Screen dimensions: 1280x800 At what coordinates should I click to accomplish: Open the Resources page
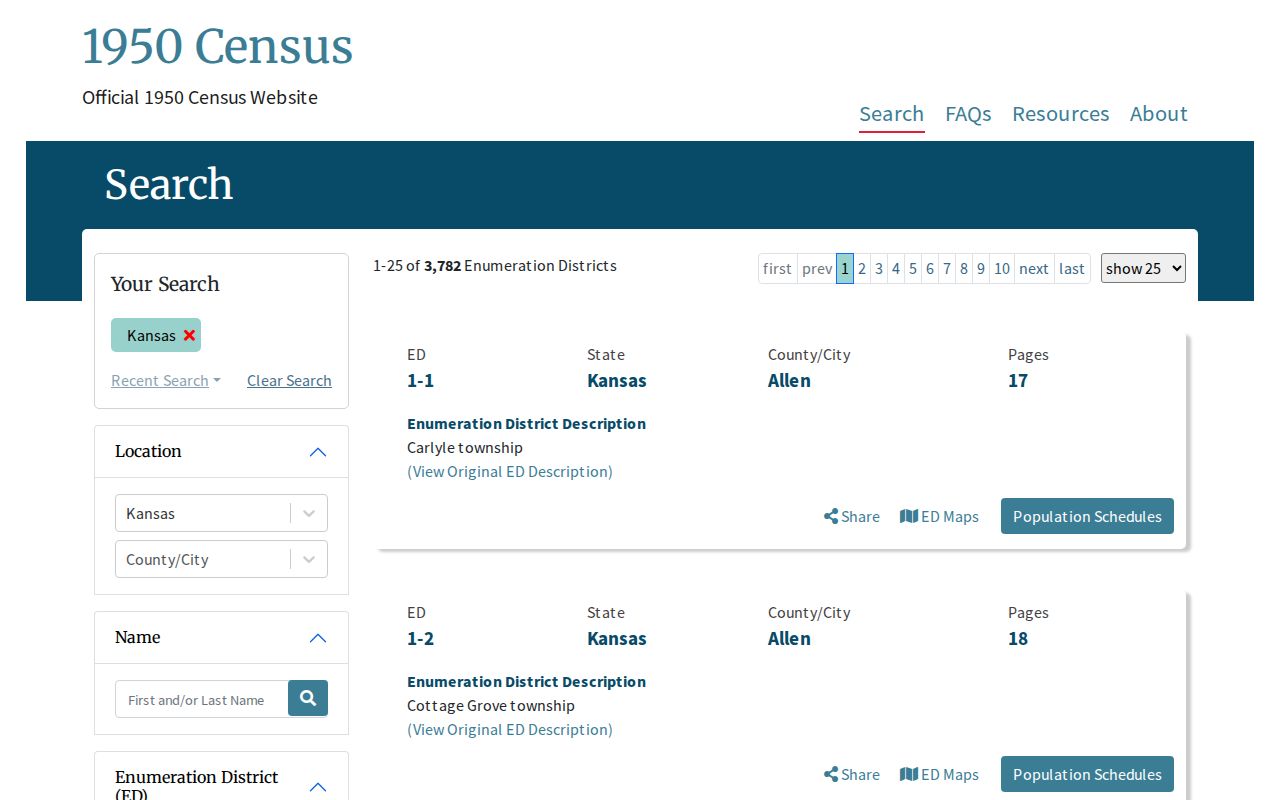(1060, 114)
